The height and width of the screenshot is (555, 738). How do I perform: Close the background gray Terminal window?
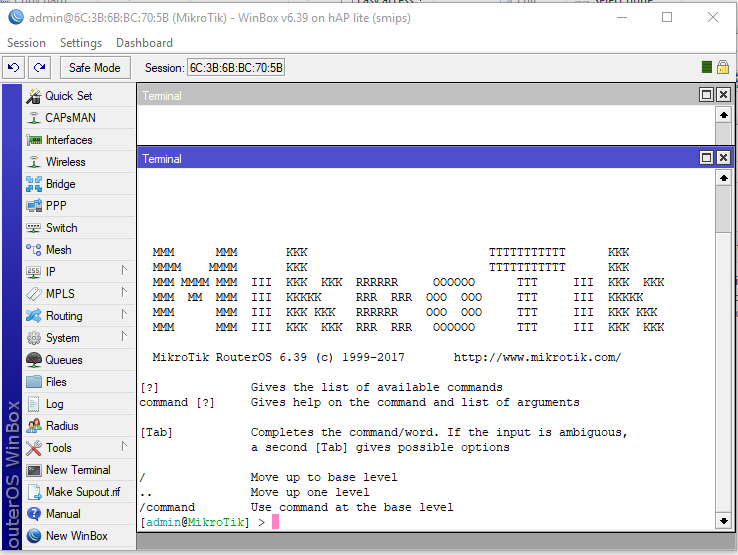[723, 95]
